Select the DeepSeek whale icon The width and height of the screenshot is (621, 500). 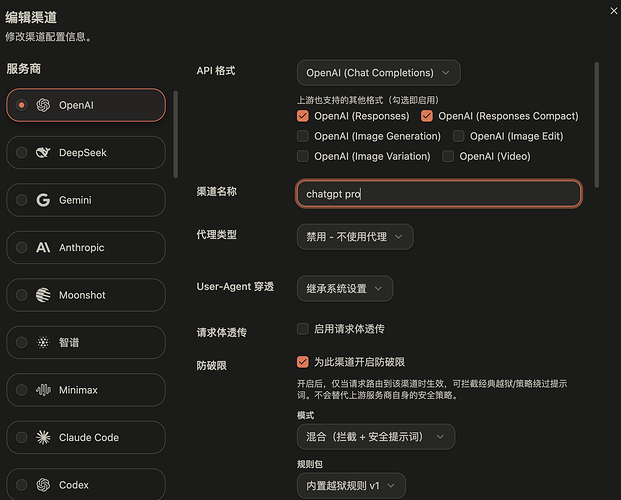tap(43, 153)
